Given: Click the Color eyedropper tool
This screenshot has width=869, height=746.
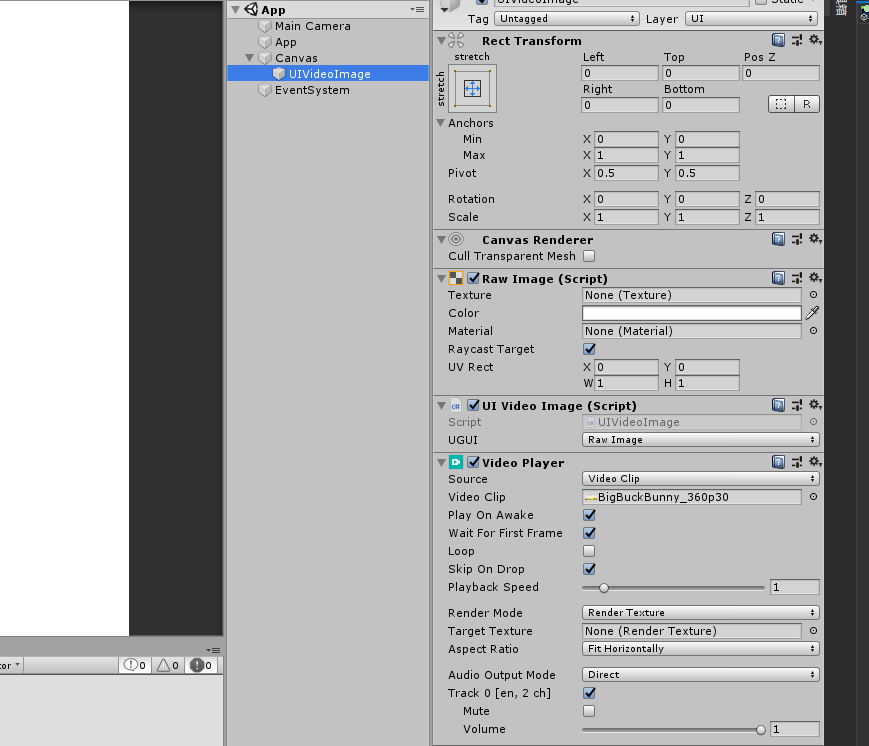Looking at the screenshot, I should [x=812, y=313].
